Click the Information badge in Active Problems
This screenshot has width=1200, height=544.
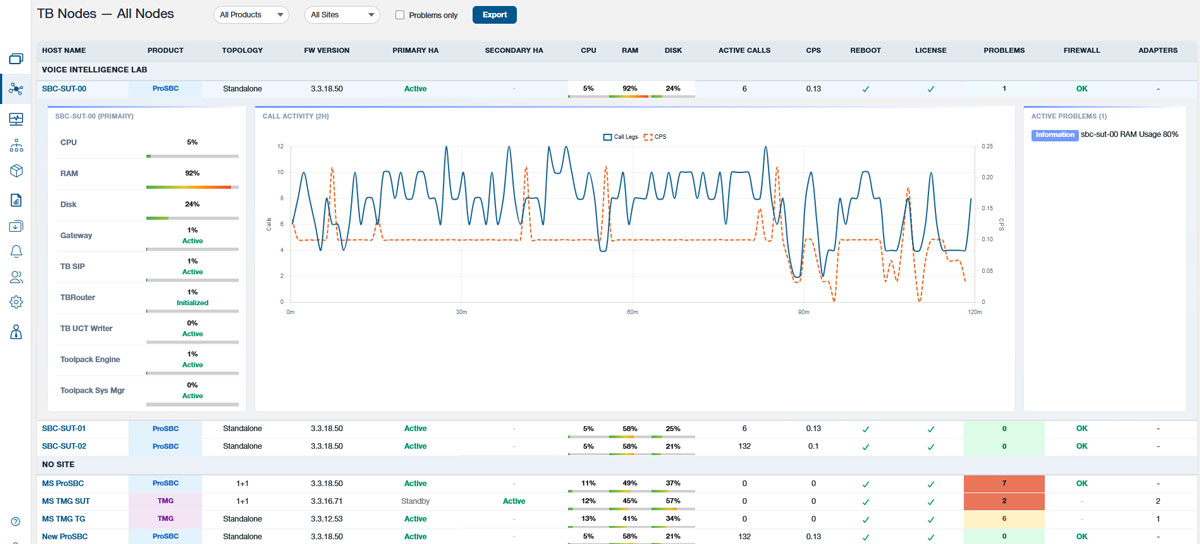tap(1054, 134)
